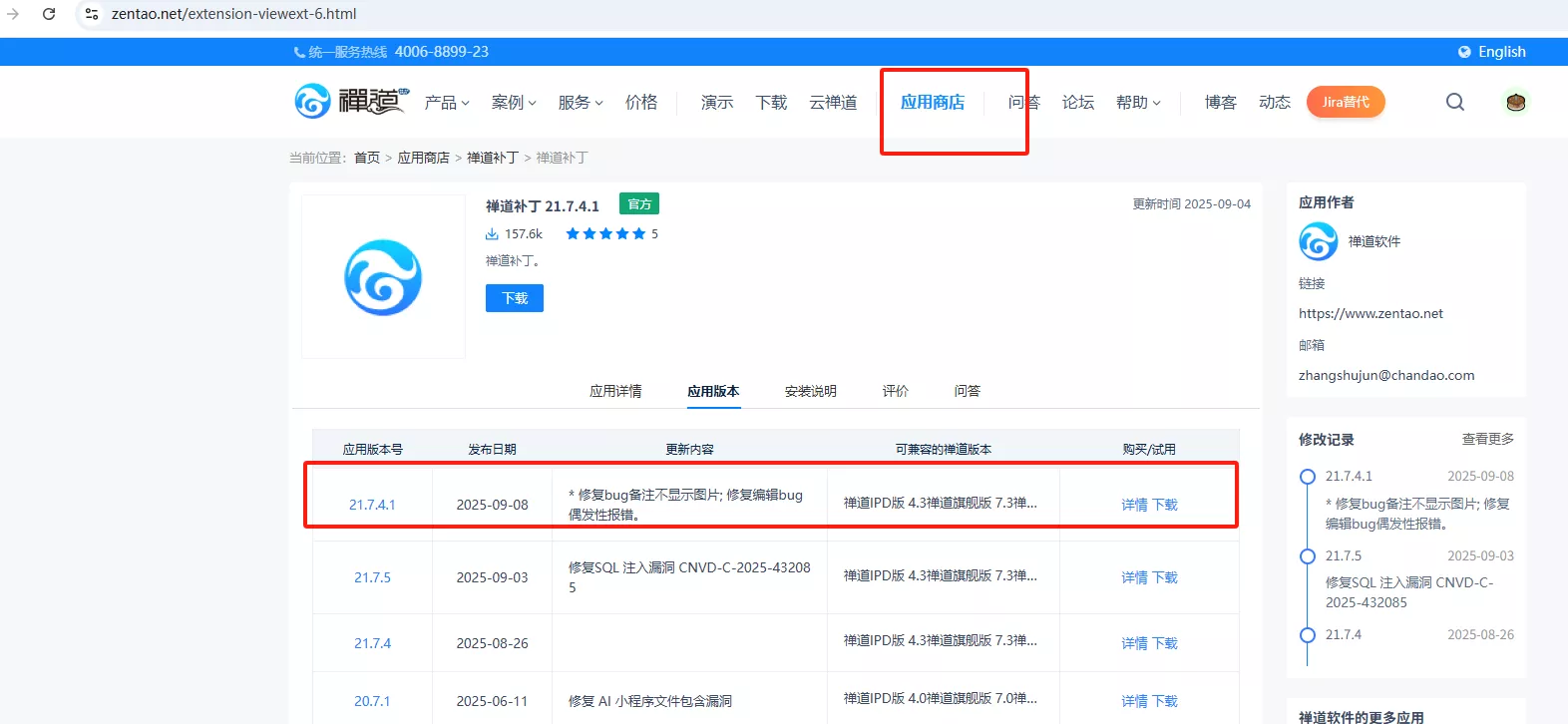The image size is (1568, 724).
Task: Switch to the 安装说明 tab
Action: pyautogui.click(x=810, y=391)
